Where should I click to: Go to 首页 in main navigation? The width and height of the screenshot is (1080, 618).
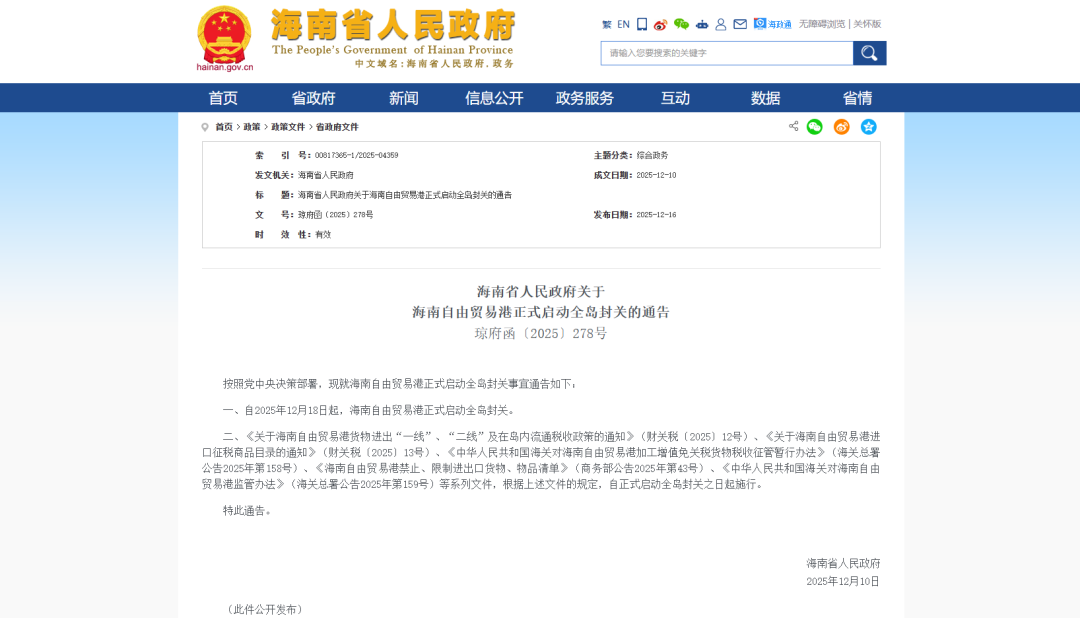click(x=223, y=98)
